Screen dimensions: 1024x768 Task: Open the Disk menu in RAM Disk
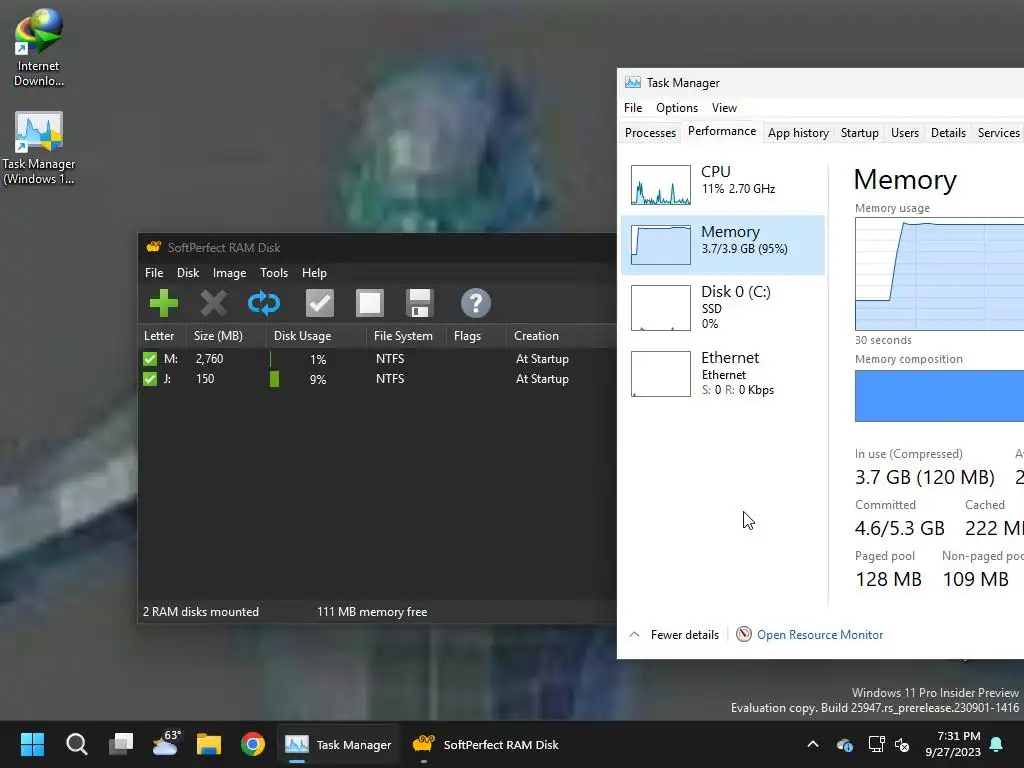[x=188, y=273]
